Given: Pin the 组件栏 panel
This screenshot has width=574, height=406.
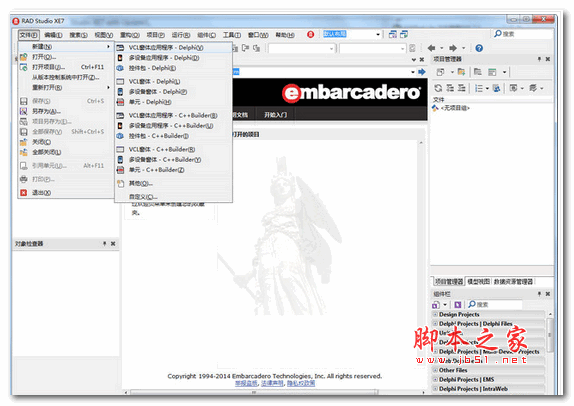Looking at the screenshot, I should [x=539, y=294].
